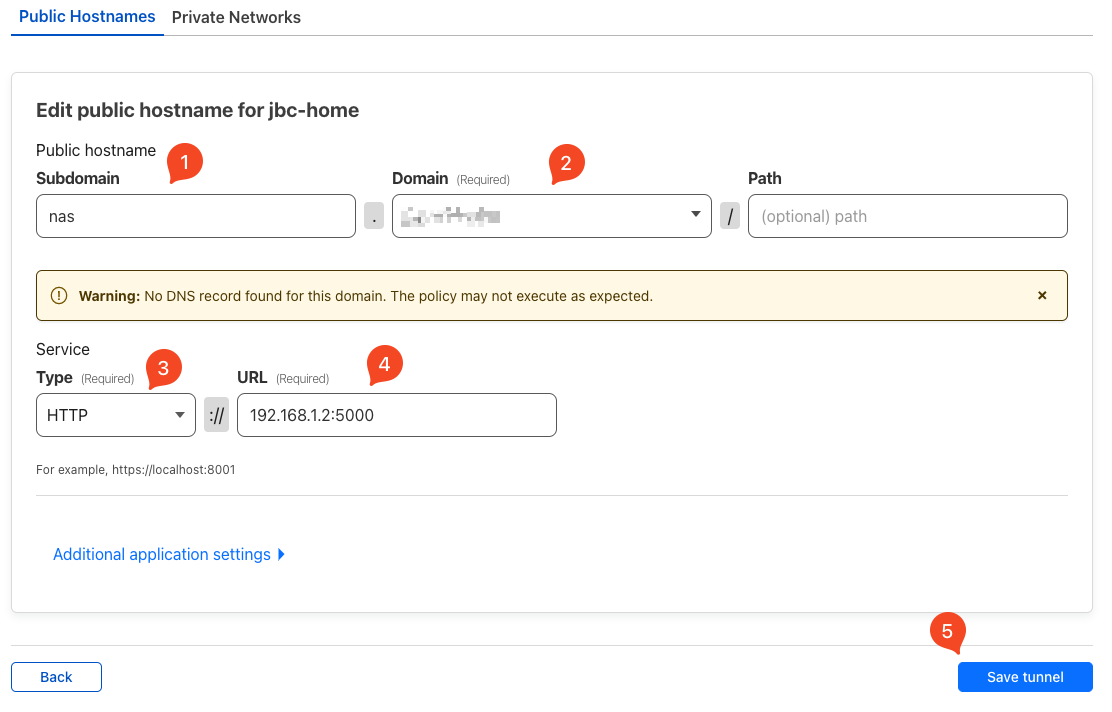Click the warning exclamation icon
This screenshot has width=1112, height=712.
click(x=59, y=296)
